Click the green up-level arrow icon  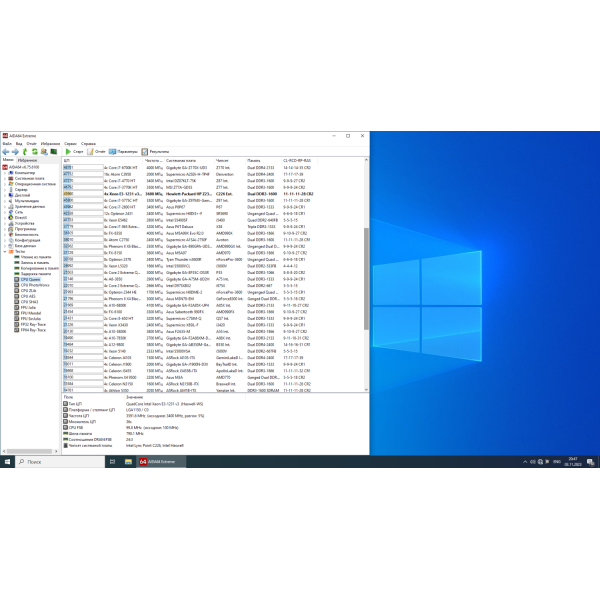click(x=25, y=152)
